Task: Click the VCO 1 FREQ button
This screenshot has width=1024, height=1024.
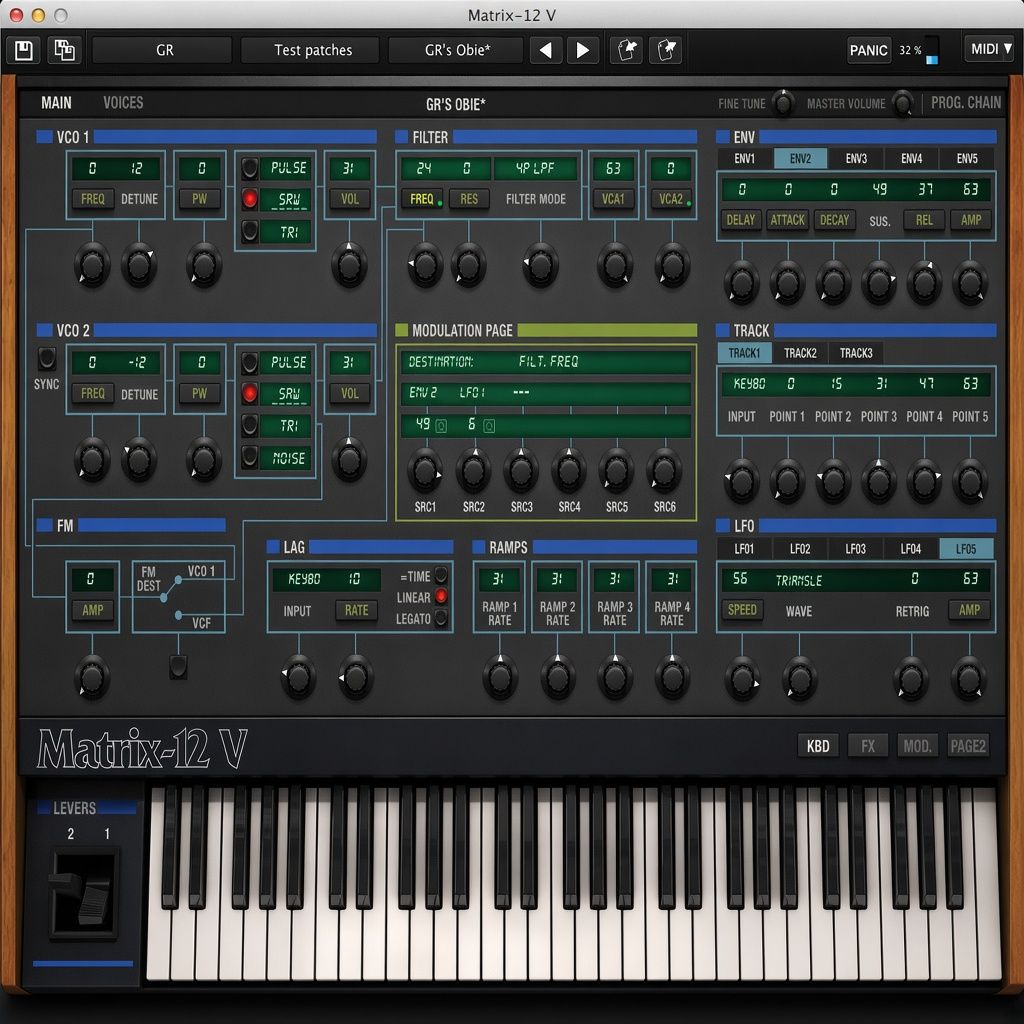Action: click(x=92, y=199)
